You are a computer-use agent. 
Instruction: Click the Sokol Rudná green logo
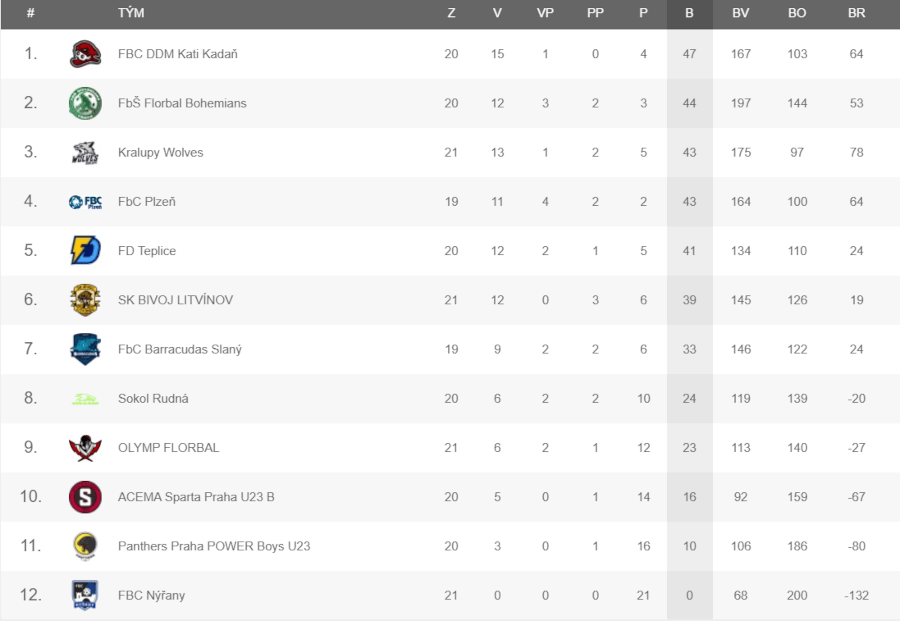click(x=85, y=399)
